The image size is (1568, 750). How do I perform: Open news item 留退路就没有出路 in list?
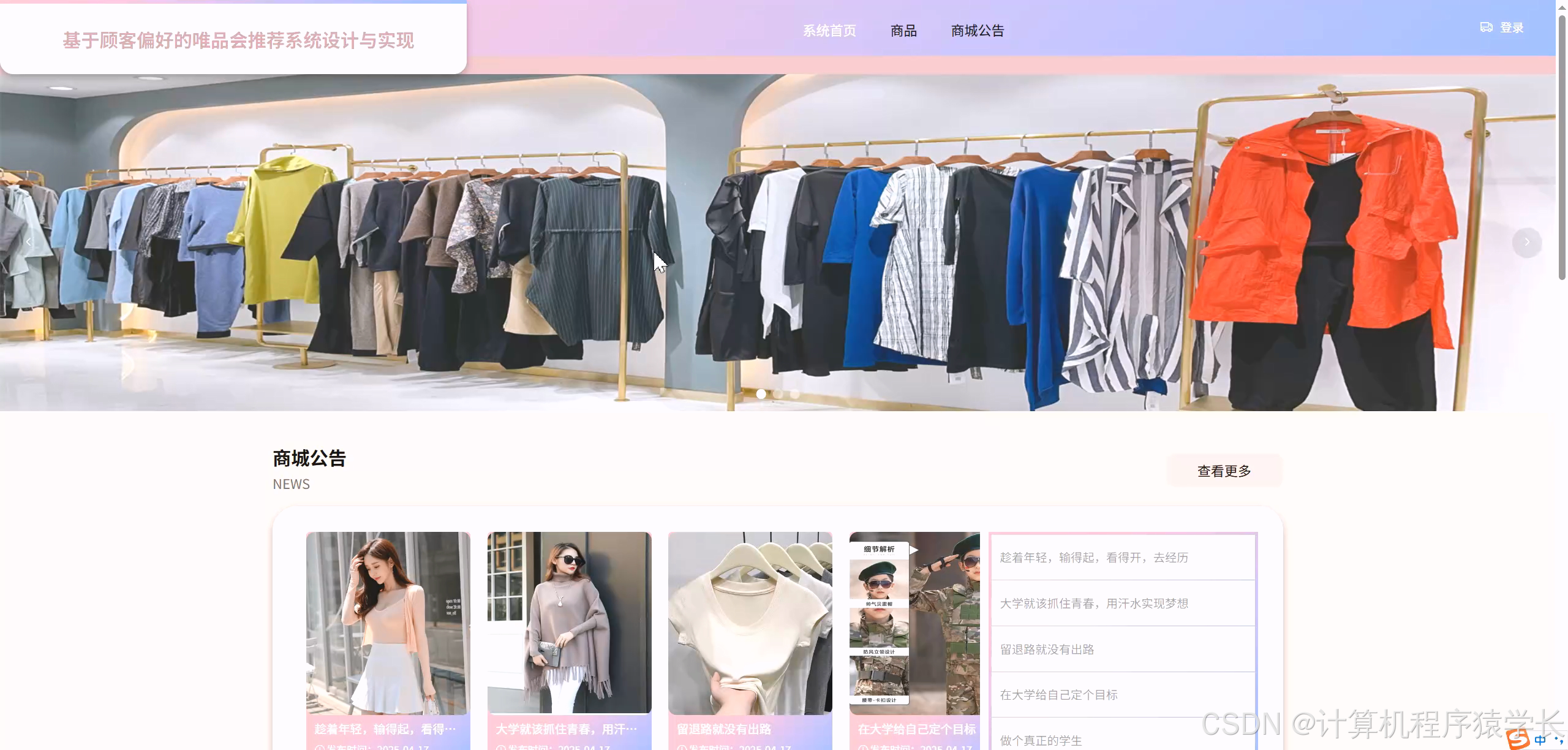pos(1047,650)
